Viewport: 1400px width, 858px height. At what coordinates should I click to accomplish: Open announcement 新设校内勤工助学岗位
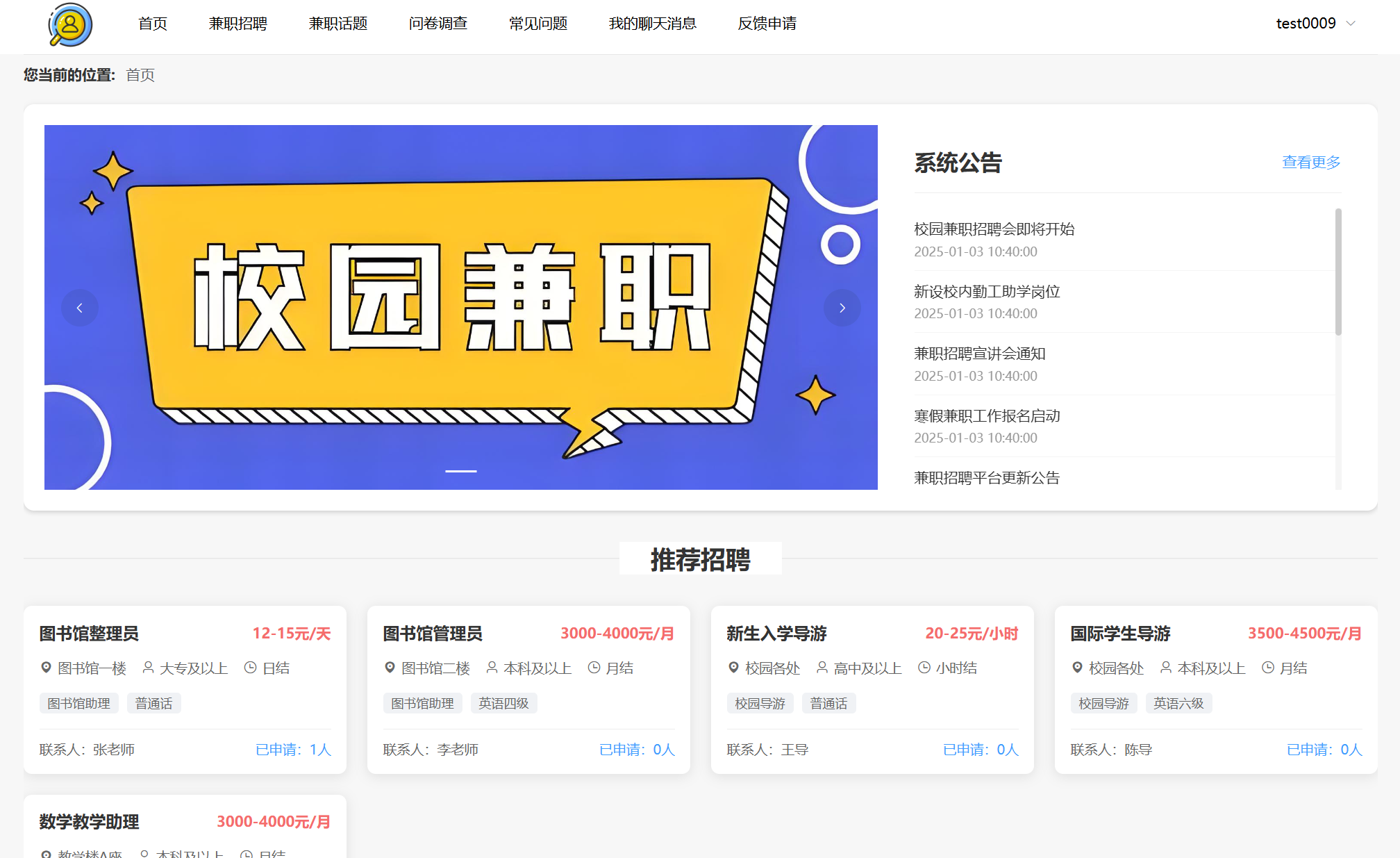[987, 292]
